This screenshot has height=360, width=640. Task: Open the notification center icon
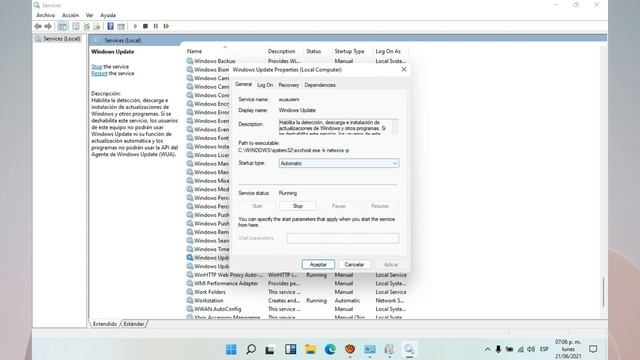pyautogui.click(x=593, y=349)
